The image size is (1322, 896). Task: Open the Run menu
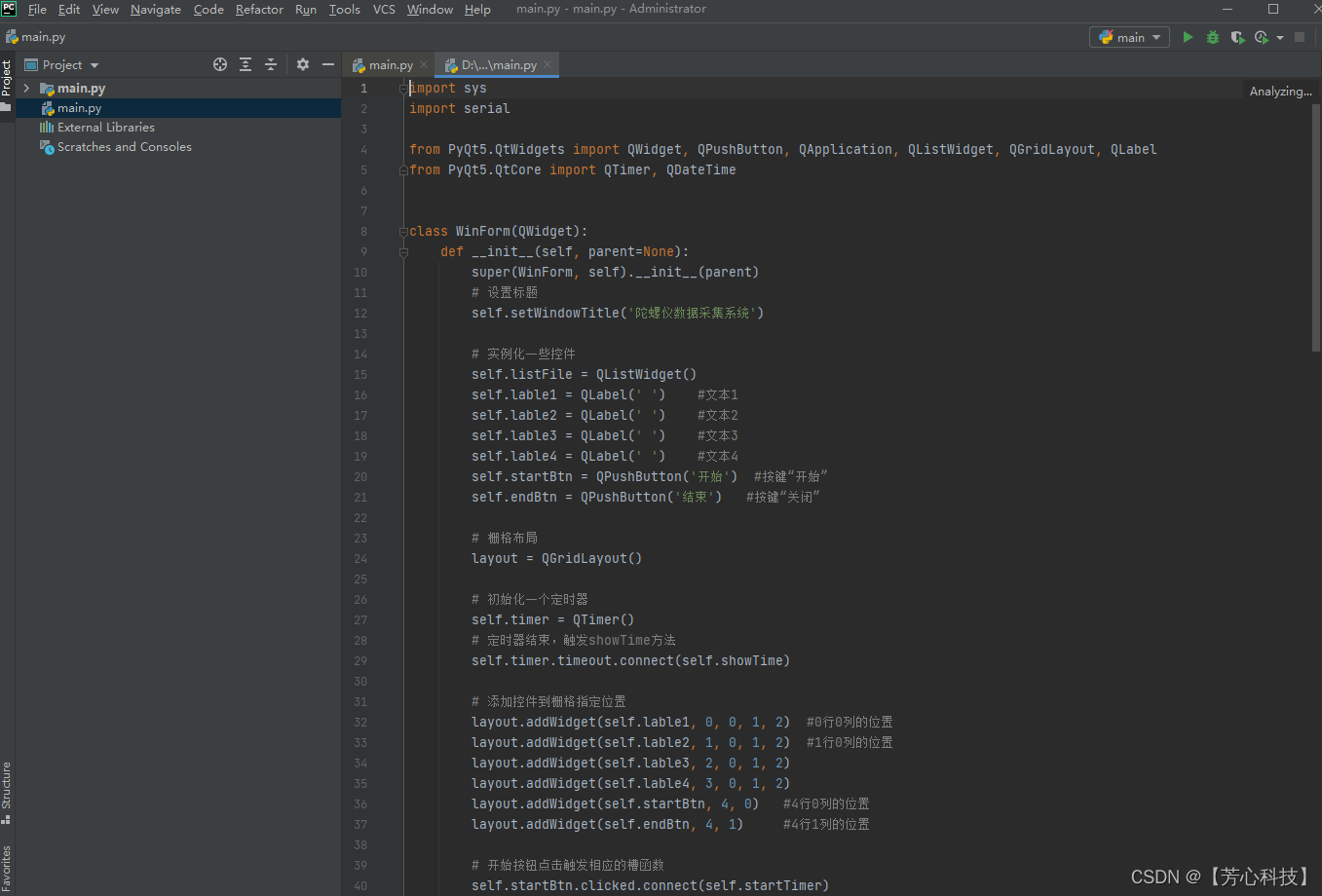(x=306, y=9)
